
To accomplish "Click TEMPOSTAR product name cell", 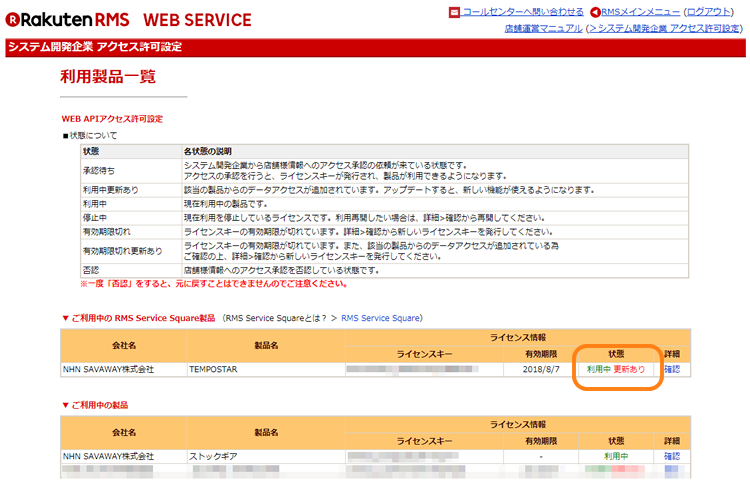I will click(266, 369).
